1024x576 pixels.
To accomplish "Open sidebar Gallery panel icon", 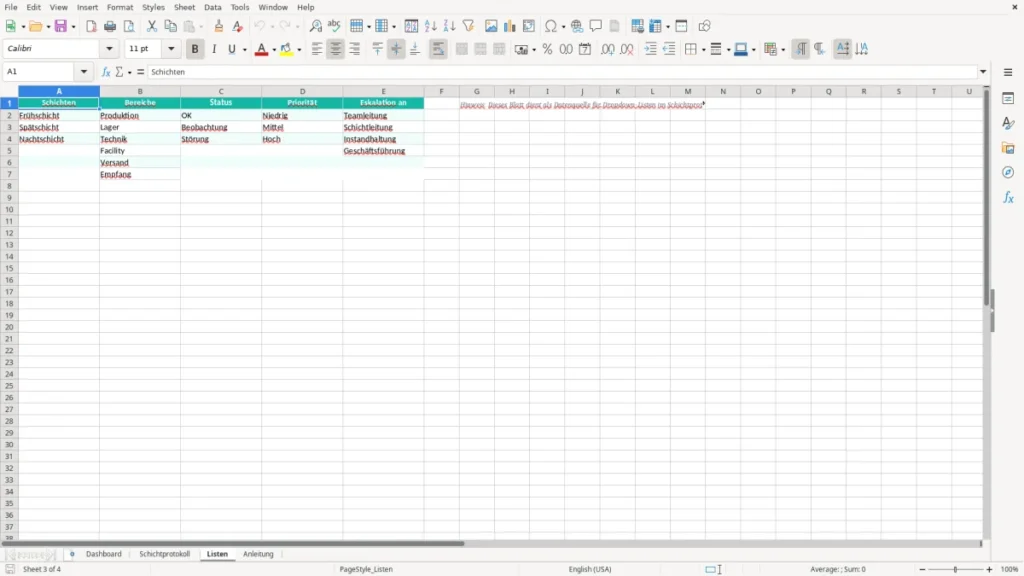I will coord(1008,148).
